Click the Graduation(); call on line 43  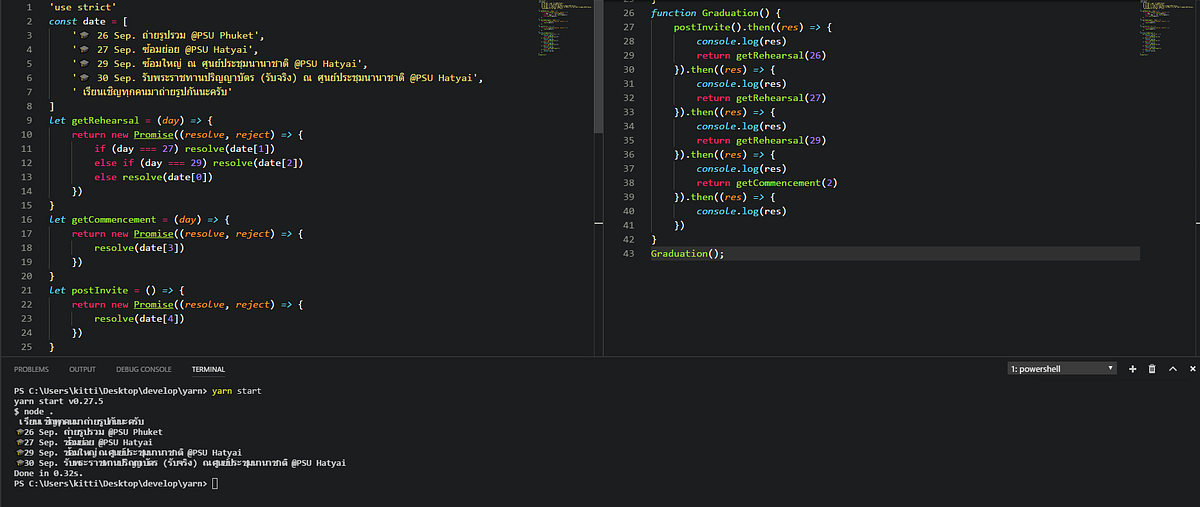(687, 254)
